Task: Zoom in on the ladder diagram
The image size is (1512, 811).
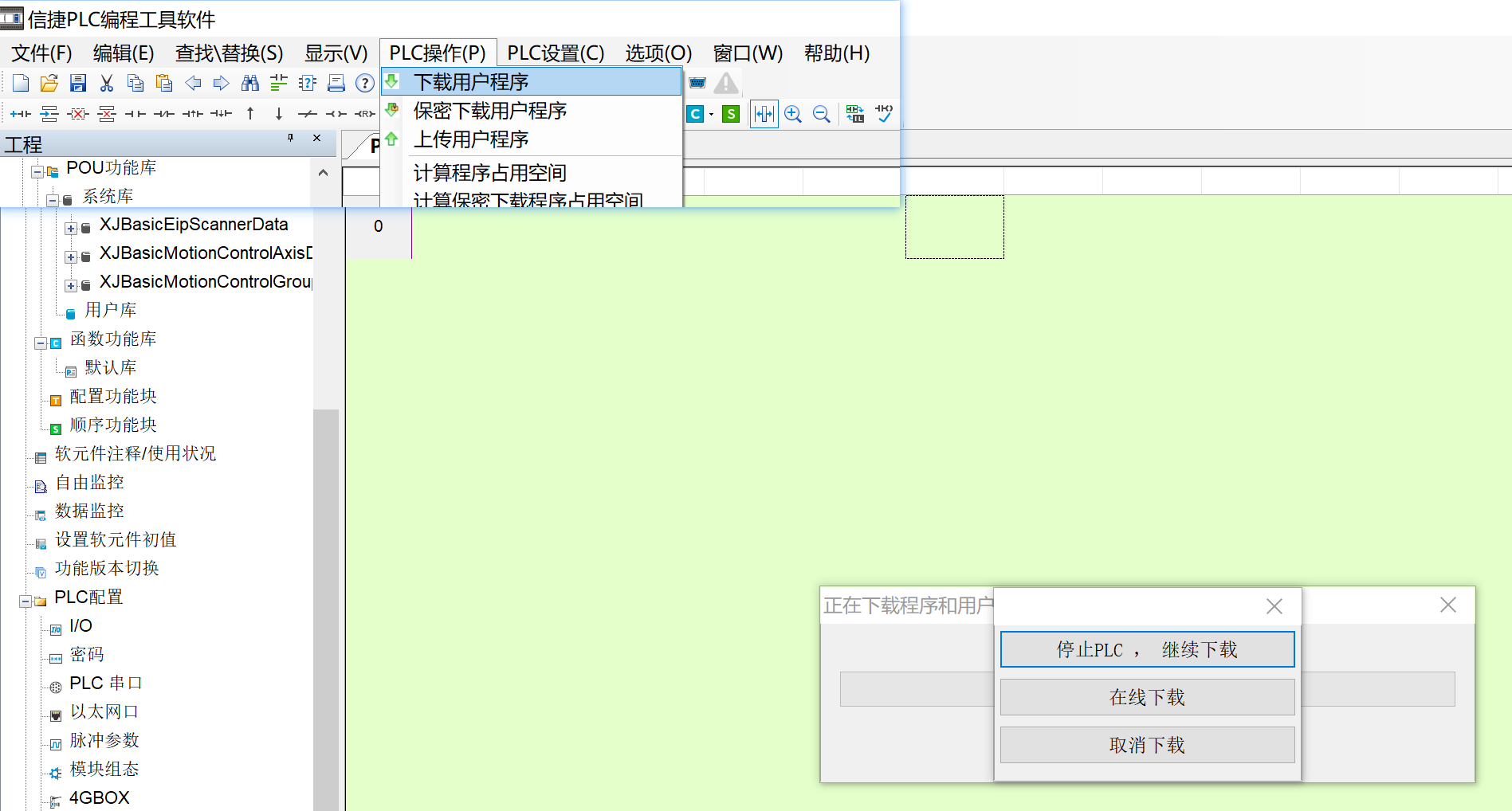Action: click(793, 114)
